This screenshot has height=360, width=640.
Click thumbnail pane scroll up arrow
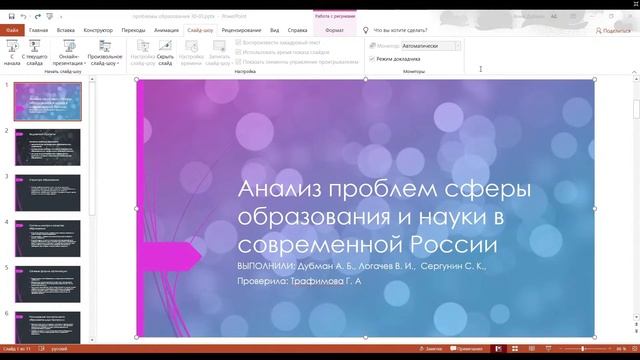(x=92, y=79)
